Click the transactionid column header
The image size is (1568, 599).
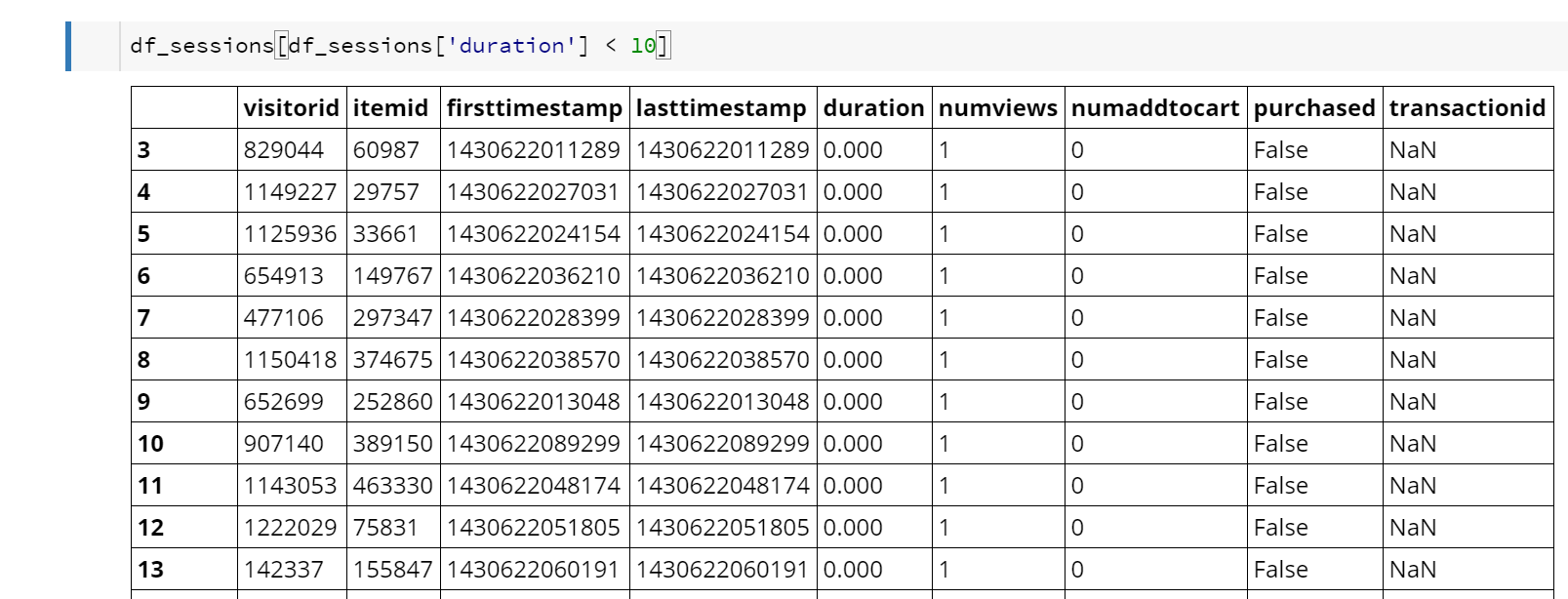[x=1467, y=108]
